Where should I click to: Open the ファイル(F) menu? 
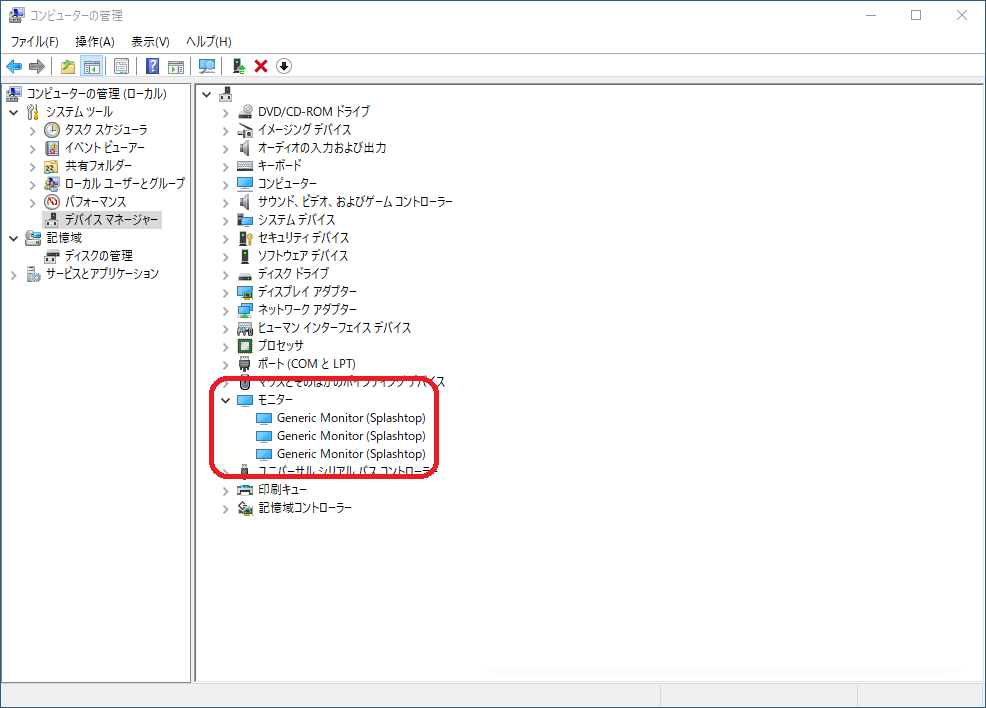click(x=34, y=41)
